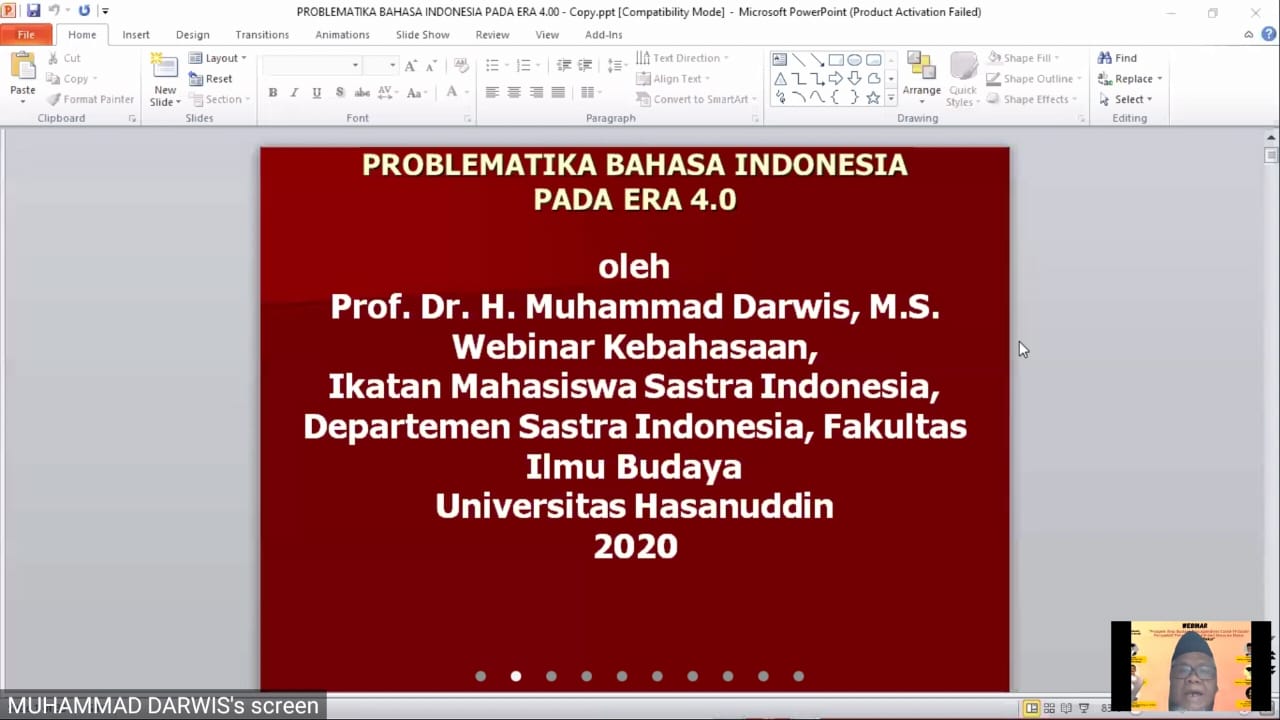Select the Rectangle shape tool

click(x=836, y=59)
